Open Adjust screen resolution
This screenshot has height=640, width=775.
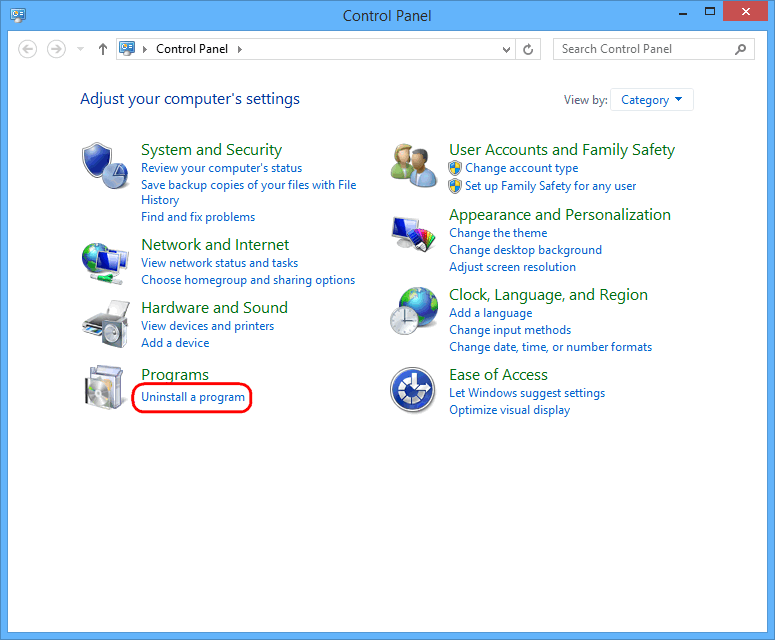513,267
